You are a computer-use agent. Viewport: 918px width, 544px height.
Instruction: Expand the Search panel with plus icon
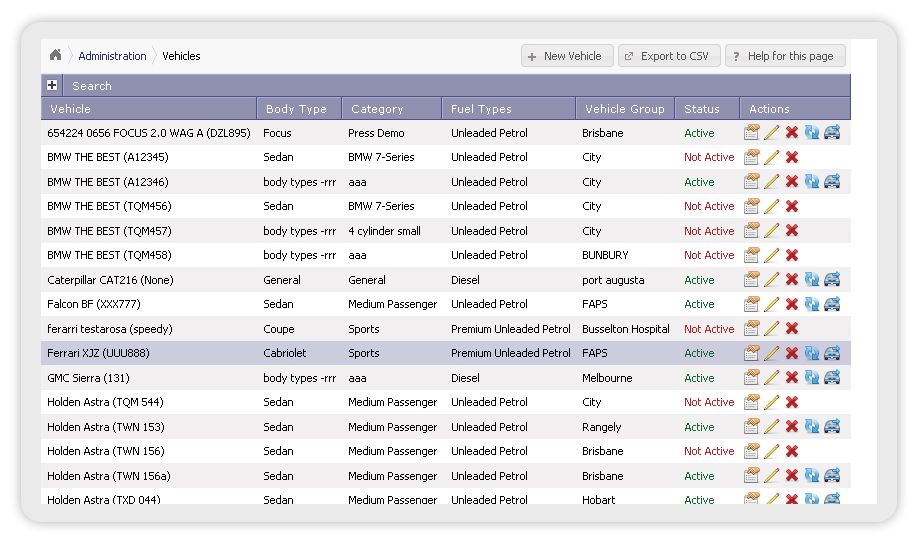pyautogui.click(x=52, y=85)
